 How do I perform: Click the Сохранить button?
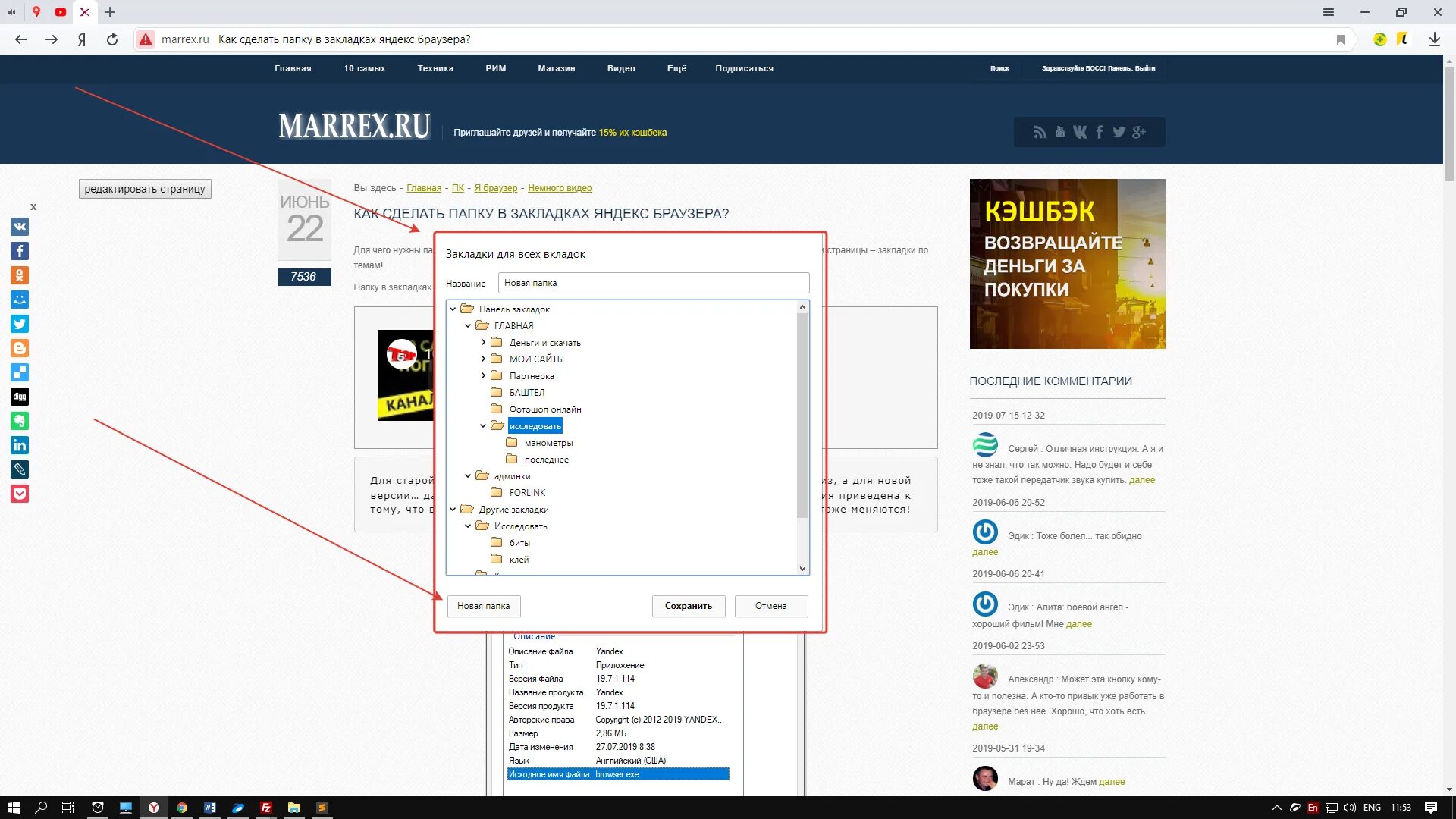pos(688,605)
